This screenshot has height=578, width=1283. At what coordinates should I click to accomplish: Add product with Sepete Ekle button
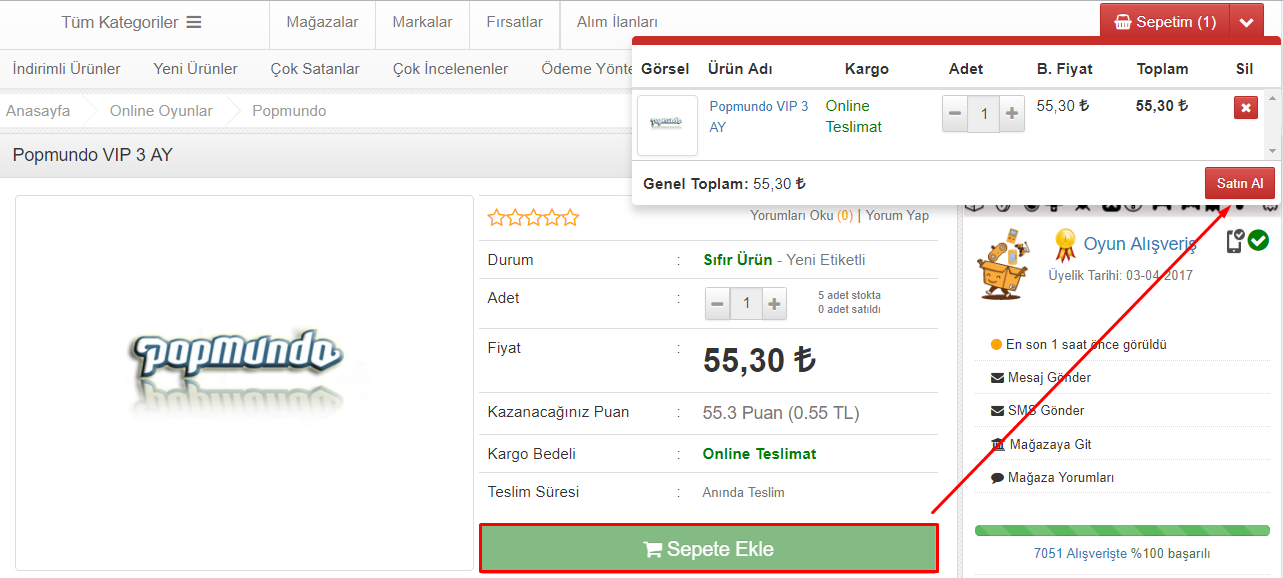pyautogui.click(x=709, y=548)
